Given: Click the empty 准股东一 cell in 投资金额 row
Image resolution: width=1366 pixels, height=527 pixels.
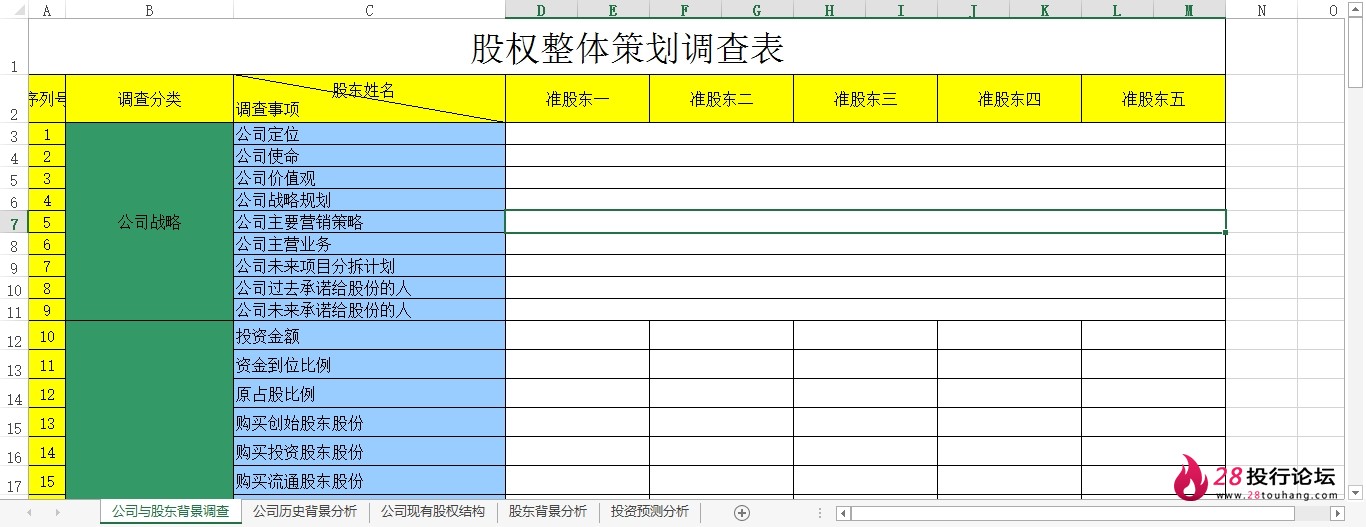Looking at the screenshot, I should [578, 336].
